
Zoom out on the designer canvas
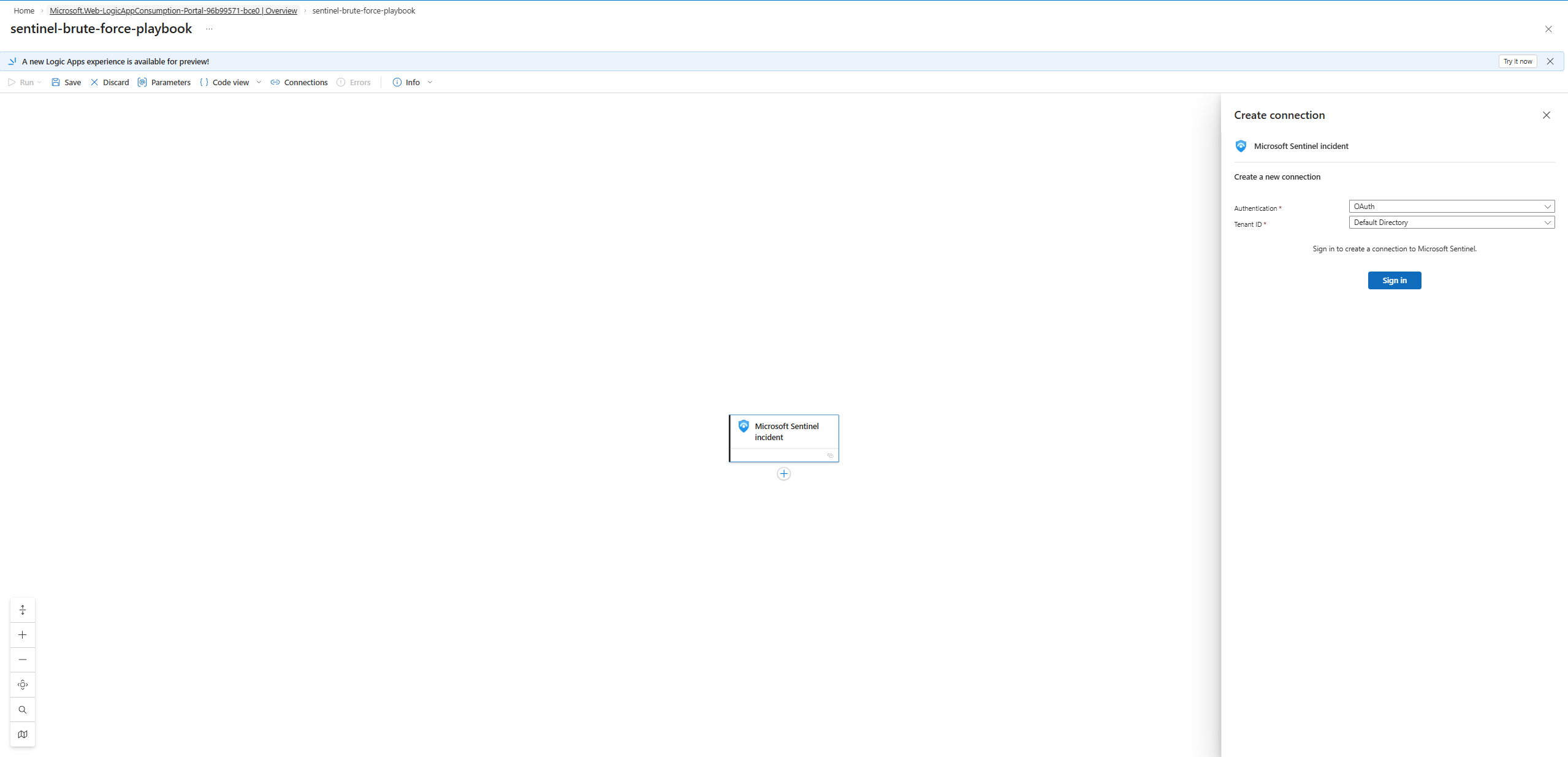pos(23,660)
